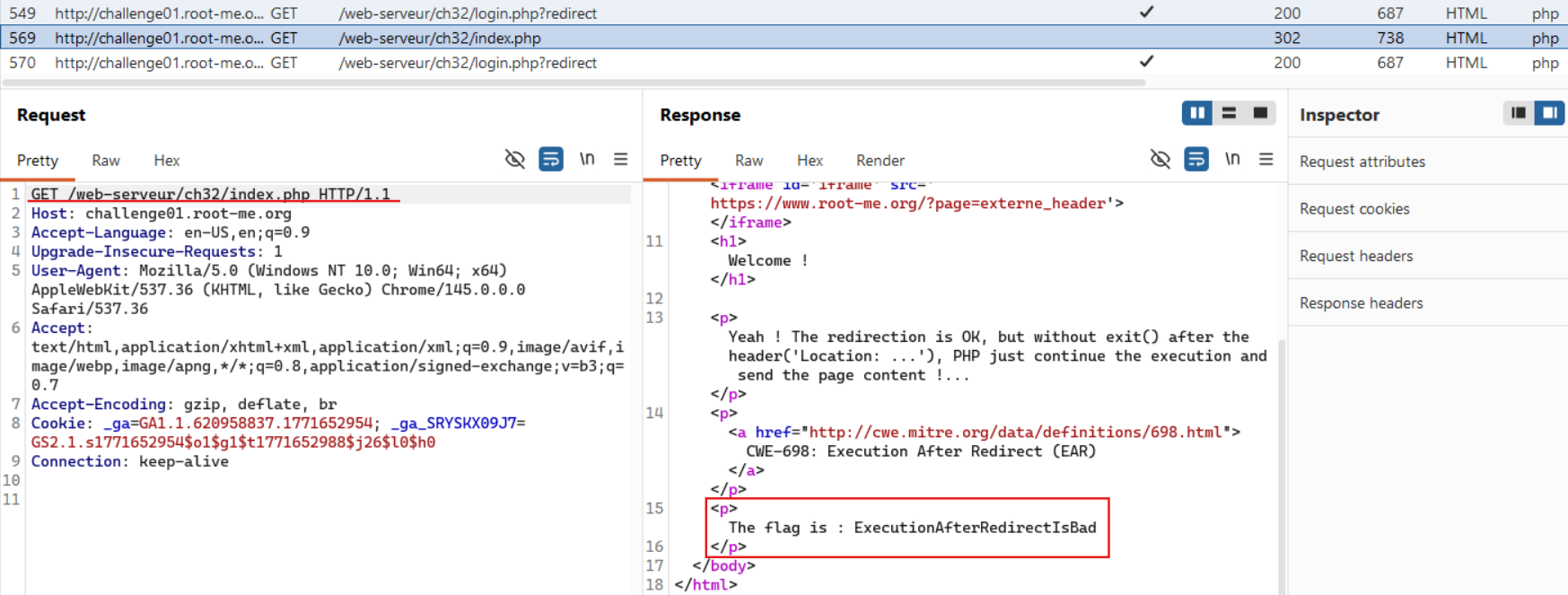Show non-printable \n characters in Response
Image resolution: width=1568 pixels, height=595 pixels.
tap(1232, 160)
